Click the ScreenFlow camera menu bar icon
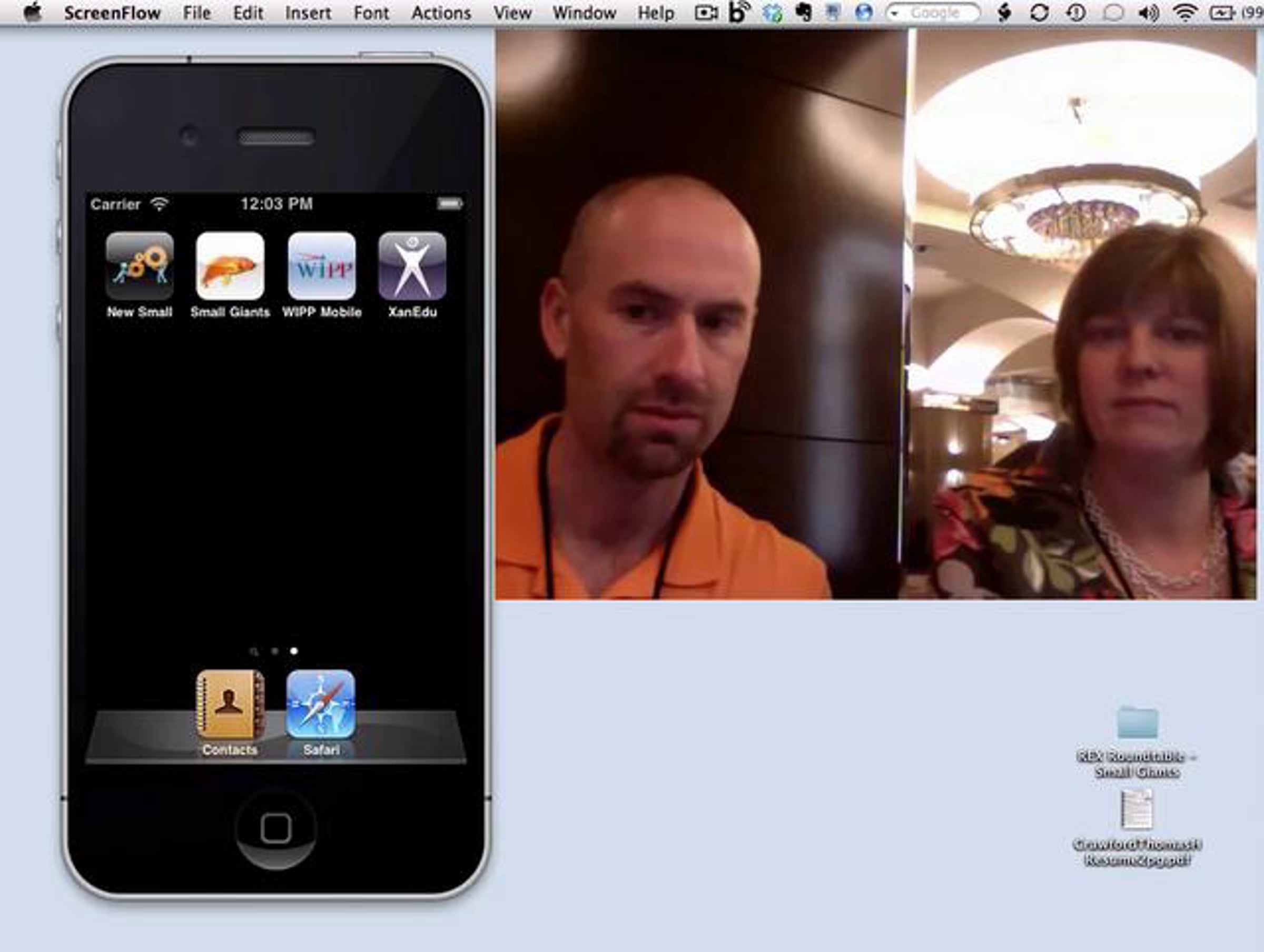 [706, 13]
